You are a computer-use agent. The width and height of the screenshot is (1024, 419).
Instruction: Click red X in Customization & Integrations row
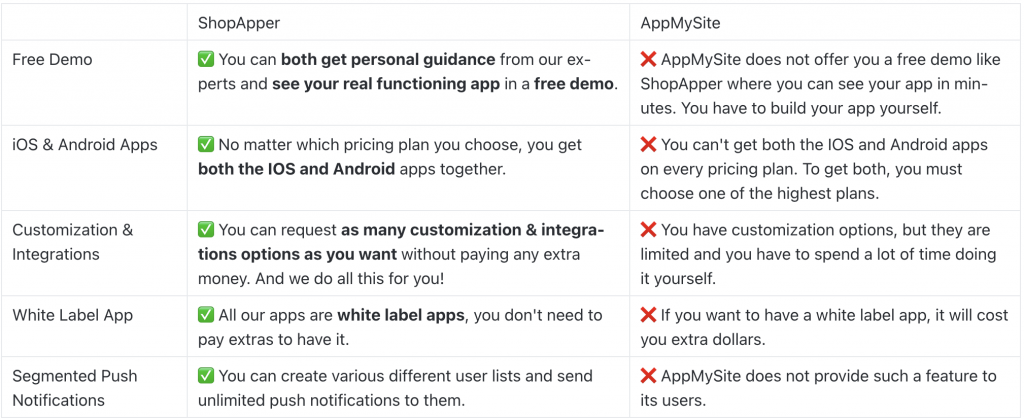648,230
